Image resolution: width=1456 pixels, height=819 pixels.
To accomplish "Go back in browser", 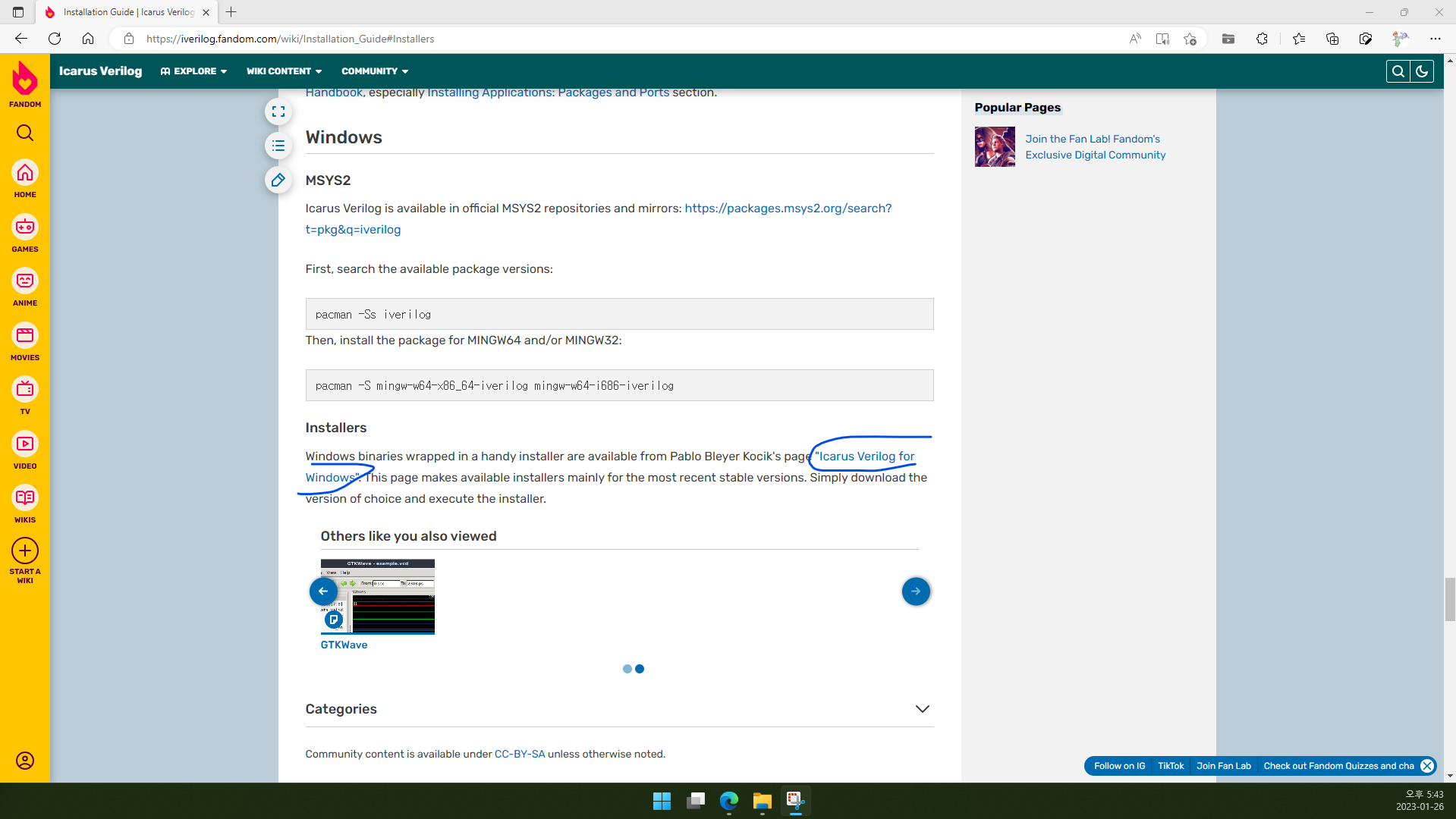I will click(21, 39).
